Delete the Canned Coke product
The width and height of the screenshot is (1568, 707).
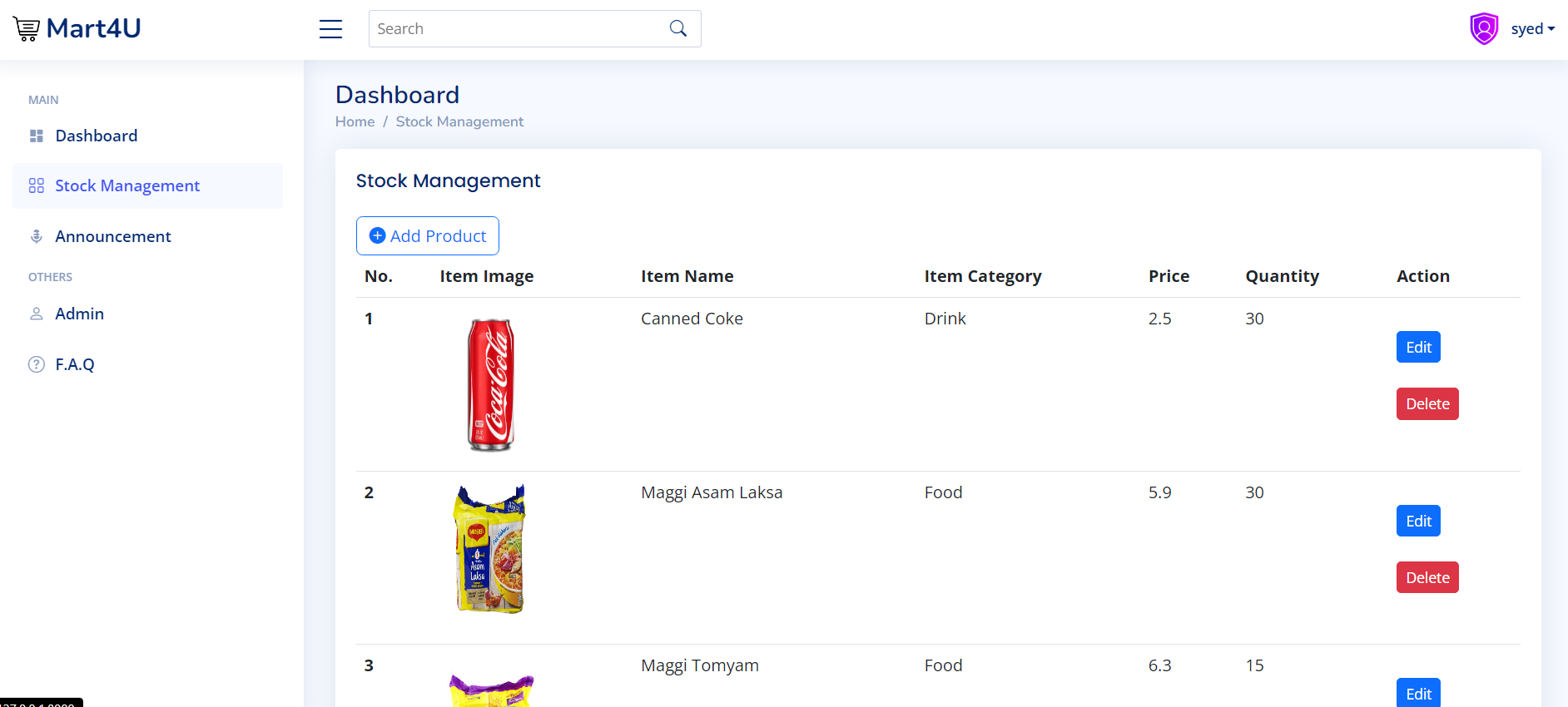pyautogui.click(x=1427, y=404)
